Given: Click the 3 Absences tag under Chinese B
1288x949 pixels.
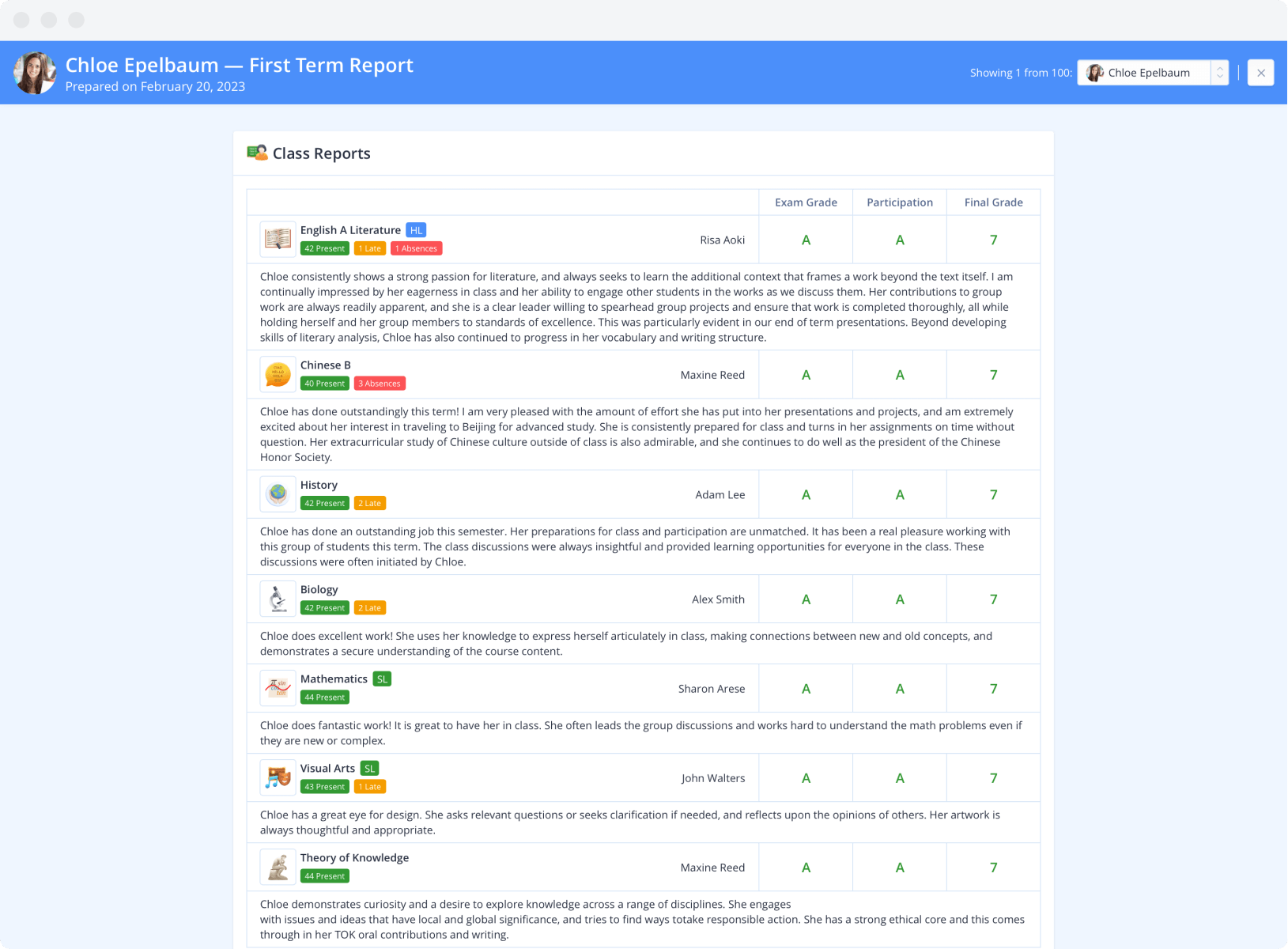Looking at the screenshot, I should [x=380, y=384].
